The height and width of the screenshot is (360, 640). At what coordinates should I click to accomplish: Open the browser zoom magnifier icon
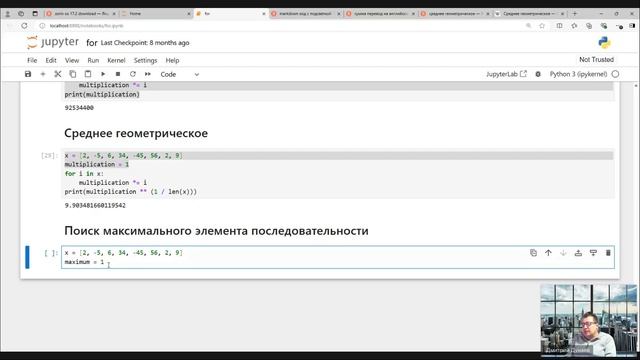tap(529, 26)
